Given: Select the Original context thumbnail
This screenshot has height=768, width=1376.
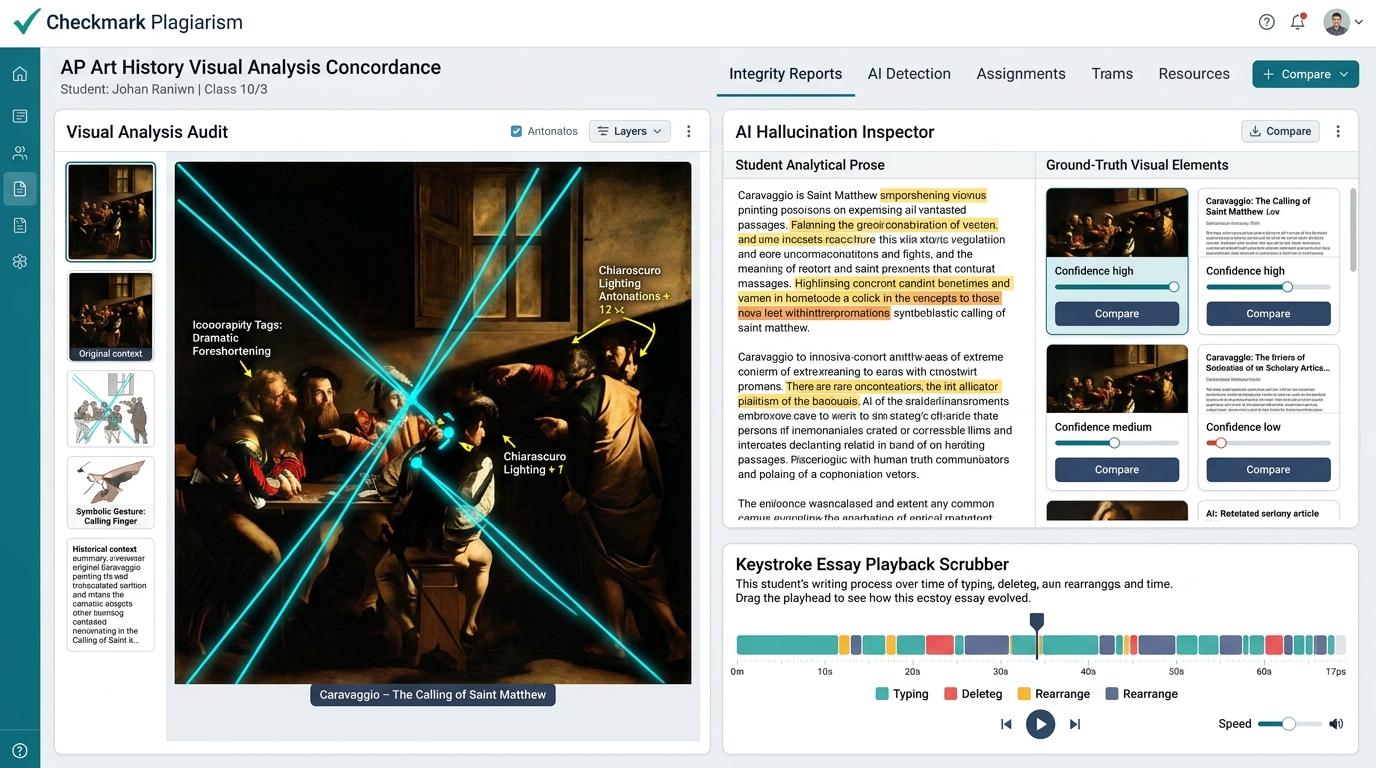Looking at the screenshot, I should (110, 317).
